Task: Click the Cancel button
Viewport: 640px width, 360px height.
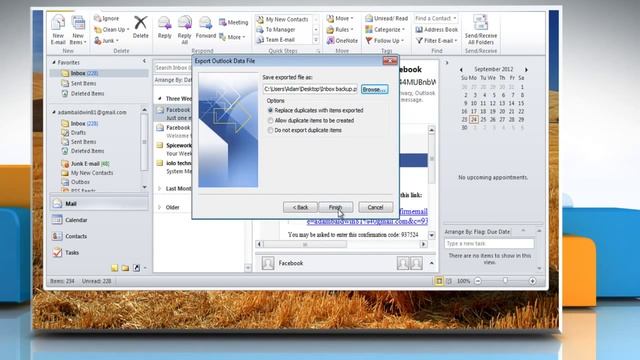Action: tap(375, 207)
